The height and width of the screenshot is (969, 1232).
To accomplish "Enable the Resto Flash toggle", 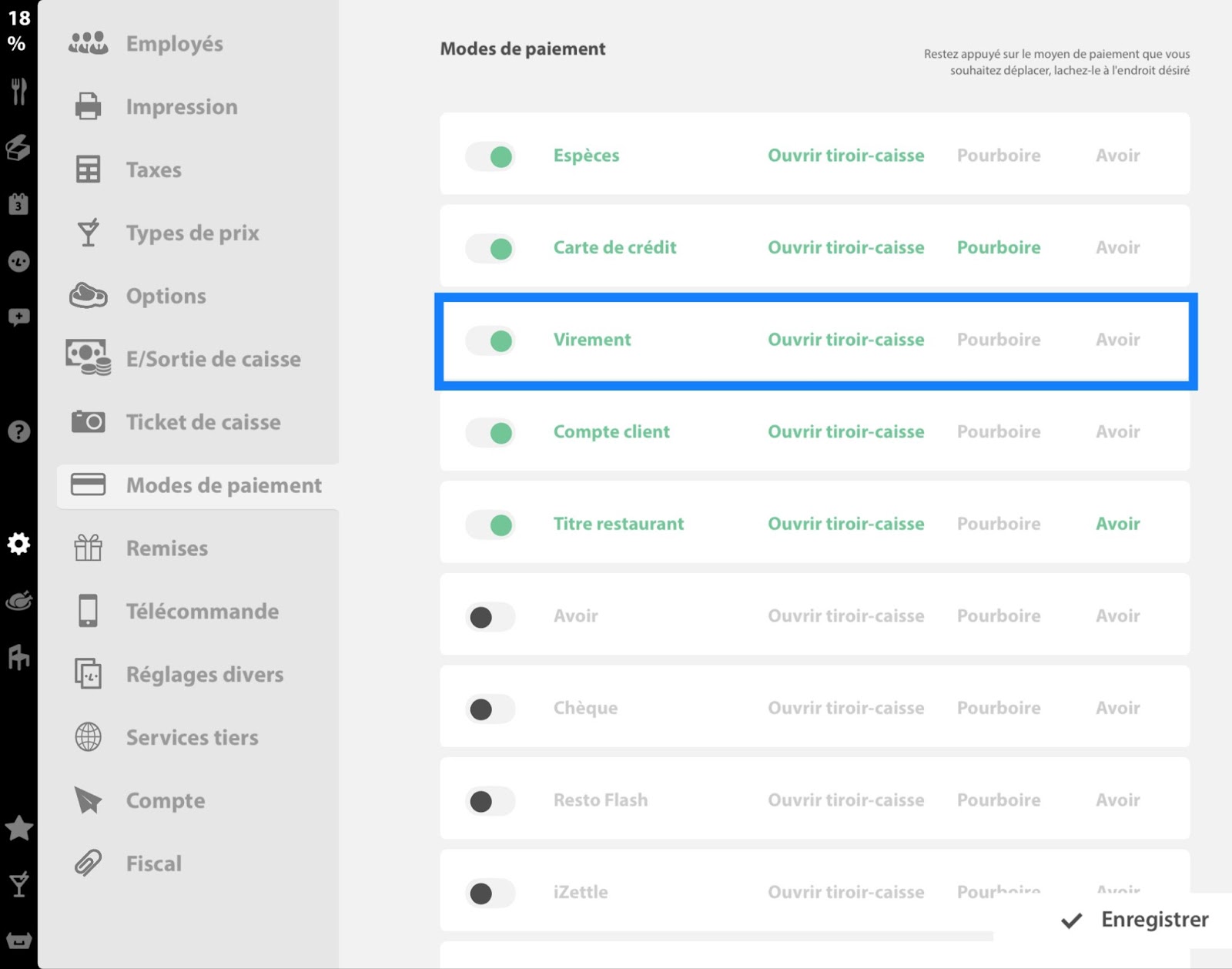I will pos(490,801).
